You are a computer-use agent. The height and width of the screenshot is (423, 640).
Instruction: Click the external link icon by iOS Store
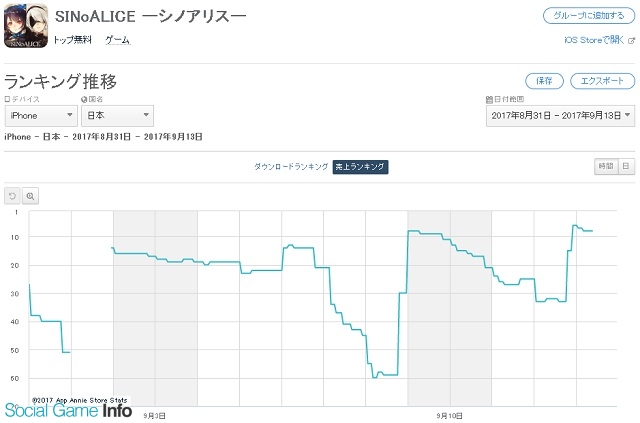(x=631, y=40)
